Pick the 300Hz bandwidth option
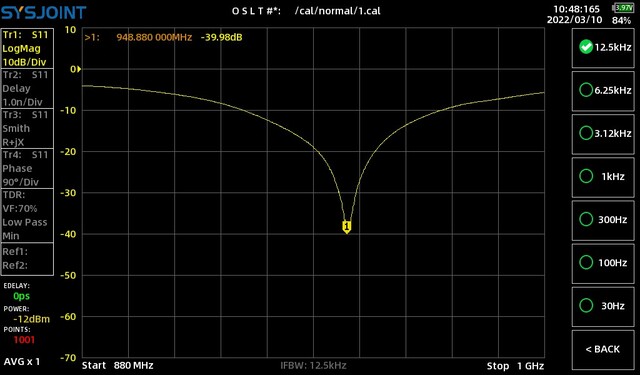 point(603,220)
